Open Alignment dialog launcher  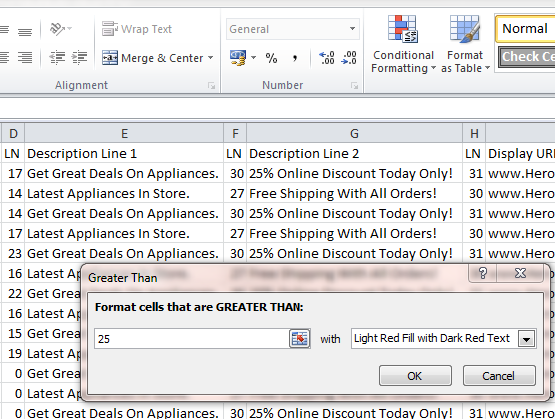(212, 86)
